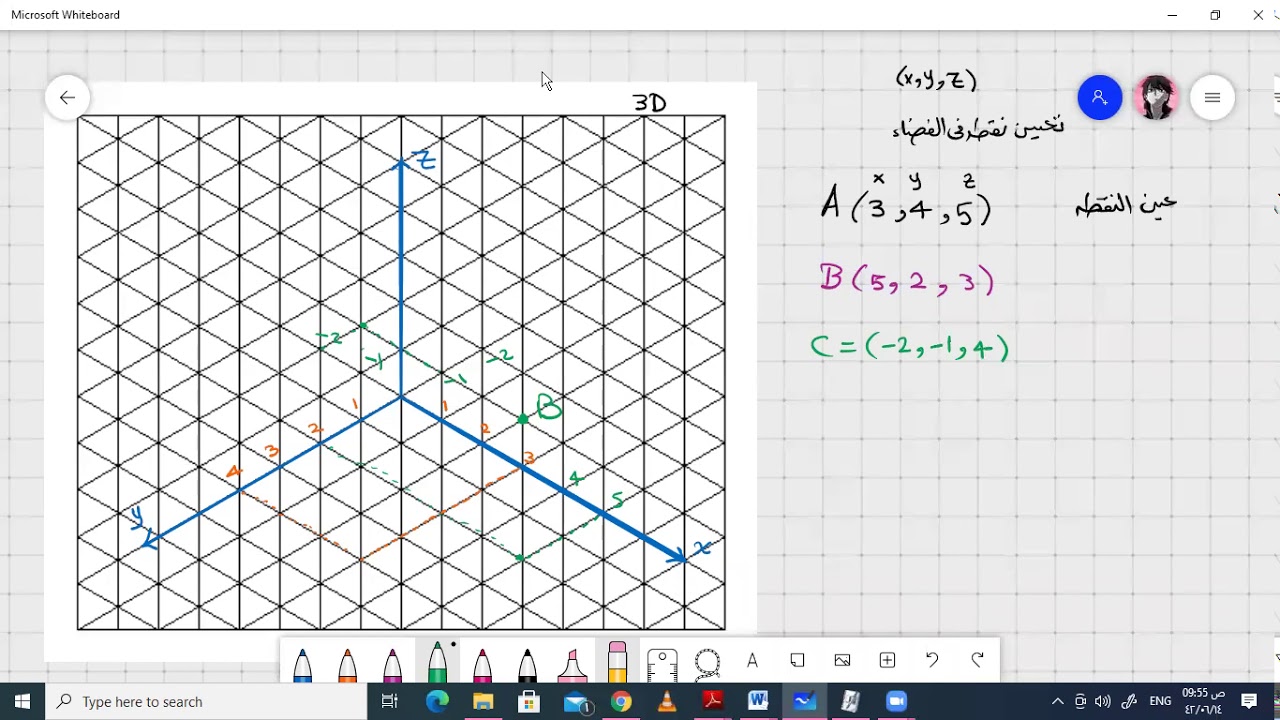Open Task View on the taskbar
The height and width of the screenshot is (720, 1280).
390,701
